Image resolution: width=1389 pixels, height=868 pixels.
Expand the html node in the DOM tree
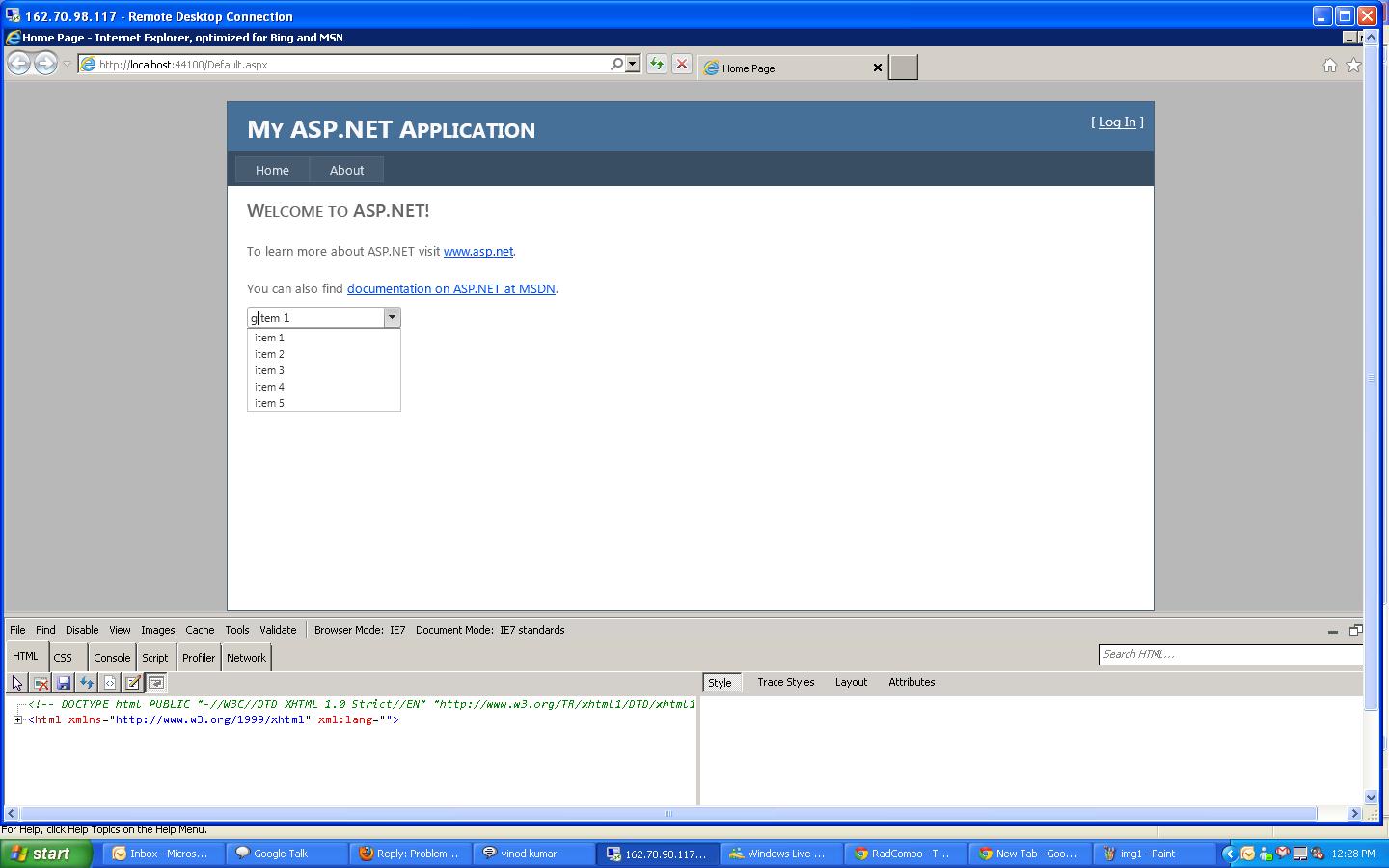(18, 719)
